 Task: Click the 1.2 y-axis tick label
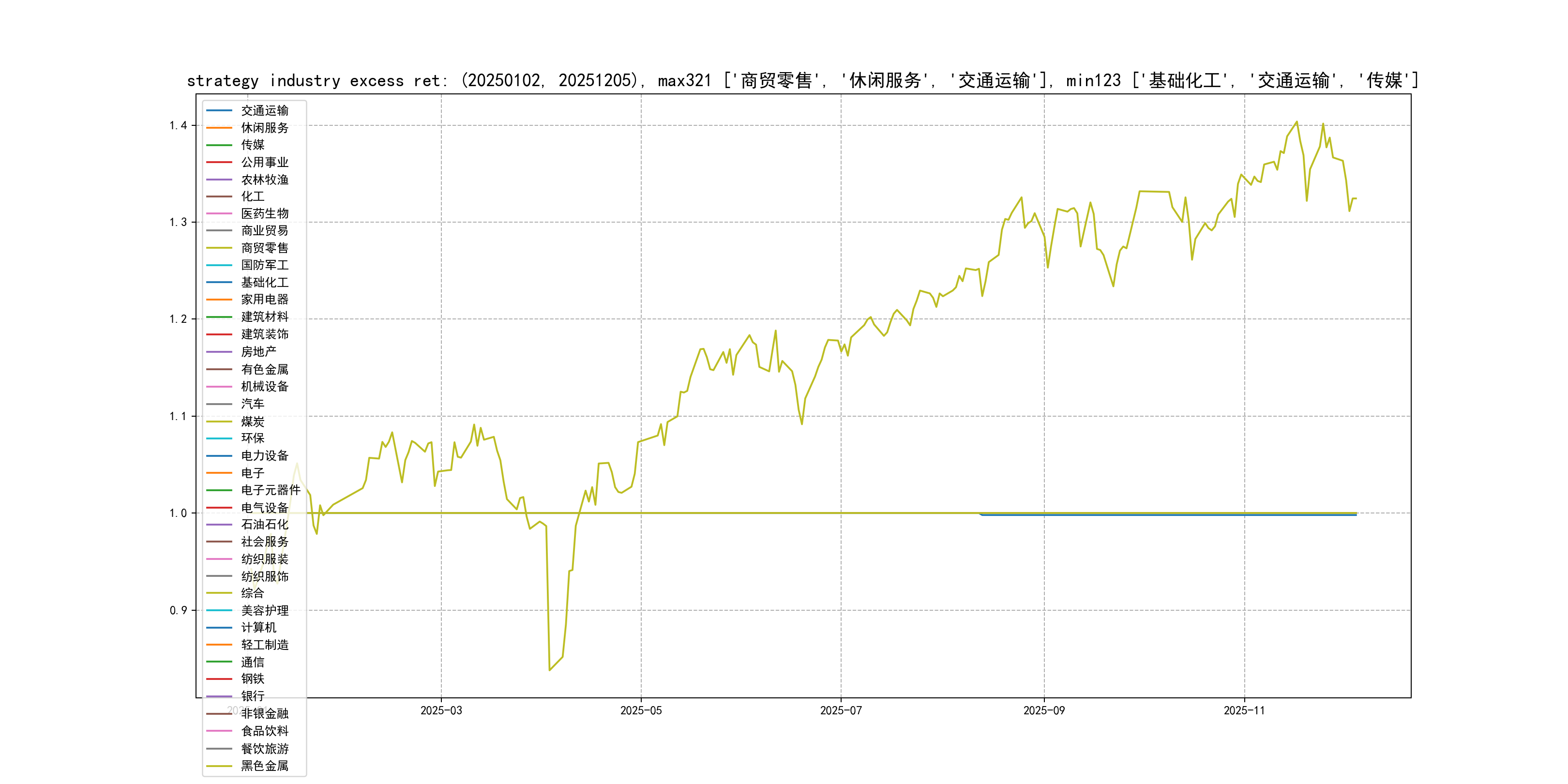tap(178, 319)
